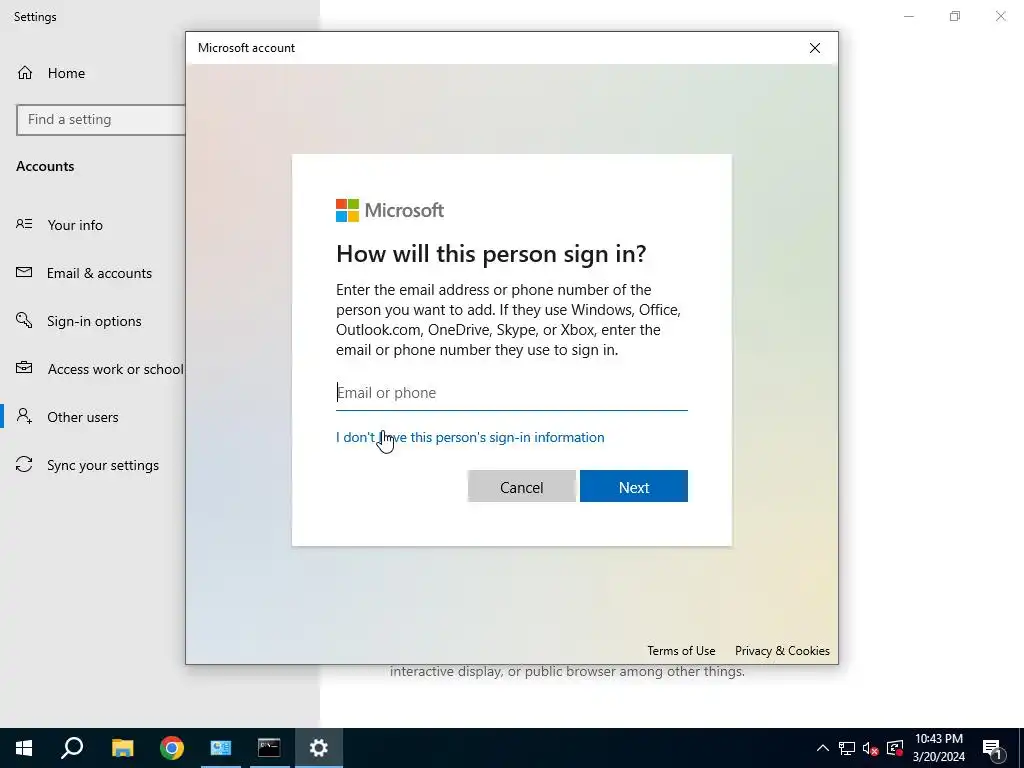This screenshot has height=768, width=1024.
Task: Open the Windows Start menu
Action: pos(24,748)
